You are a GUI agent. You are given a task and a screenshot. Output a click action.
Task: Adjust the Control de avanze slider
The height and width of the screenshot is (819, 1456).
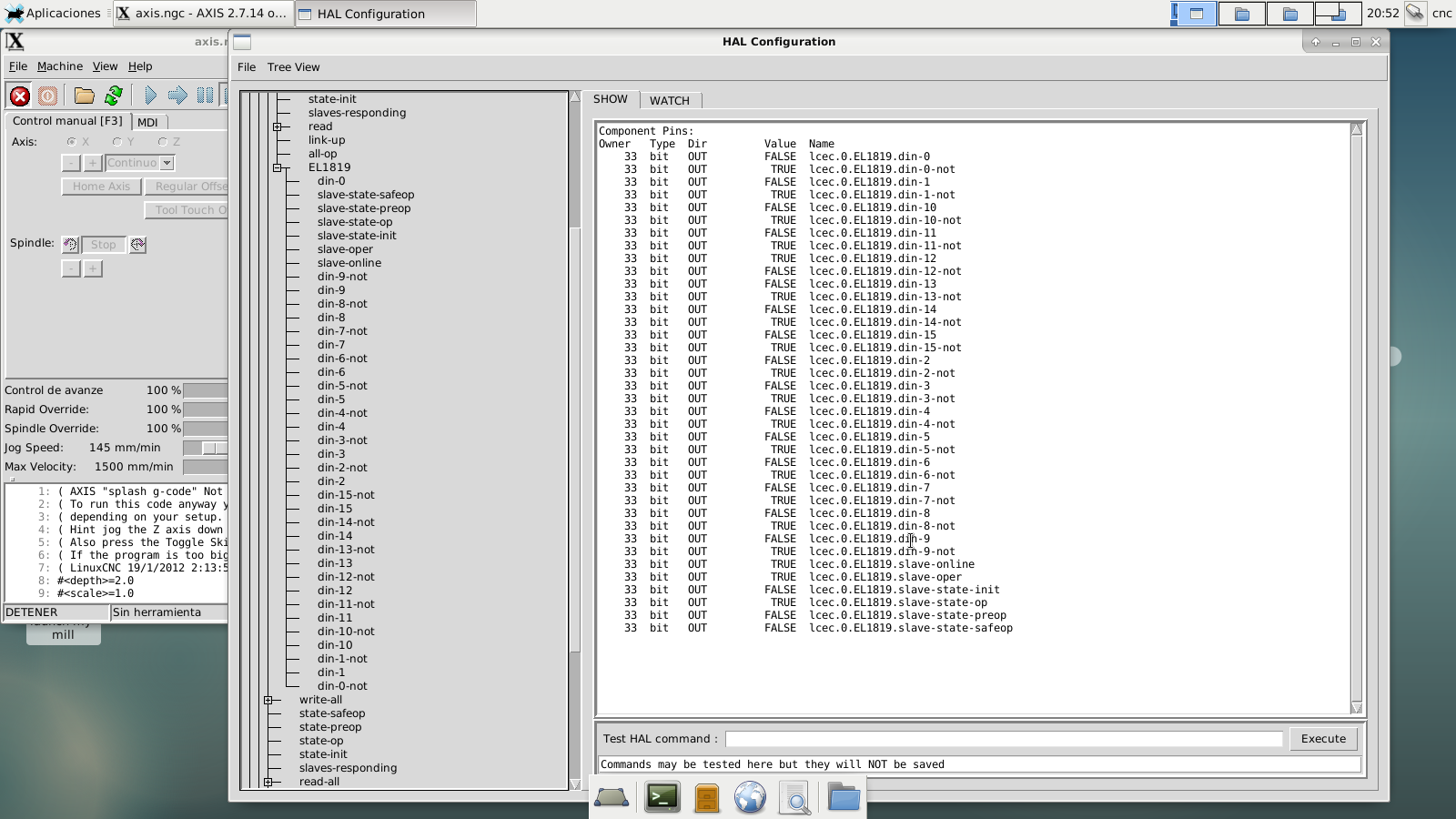(206, 390)
